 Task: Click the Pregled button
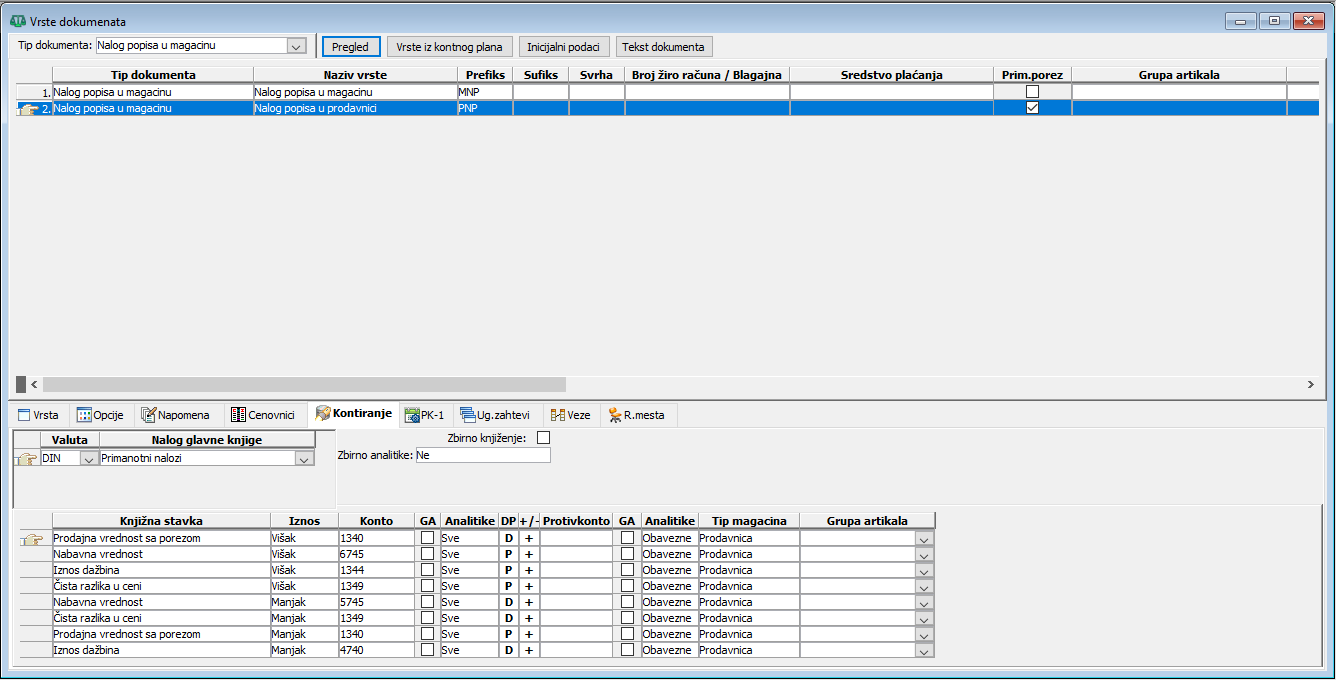click(x=351, y=47)
